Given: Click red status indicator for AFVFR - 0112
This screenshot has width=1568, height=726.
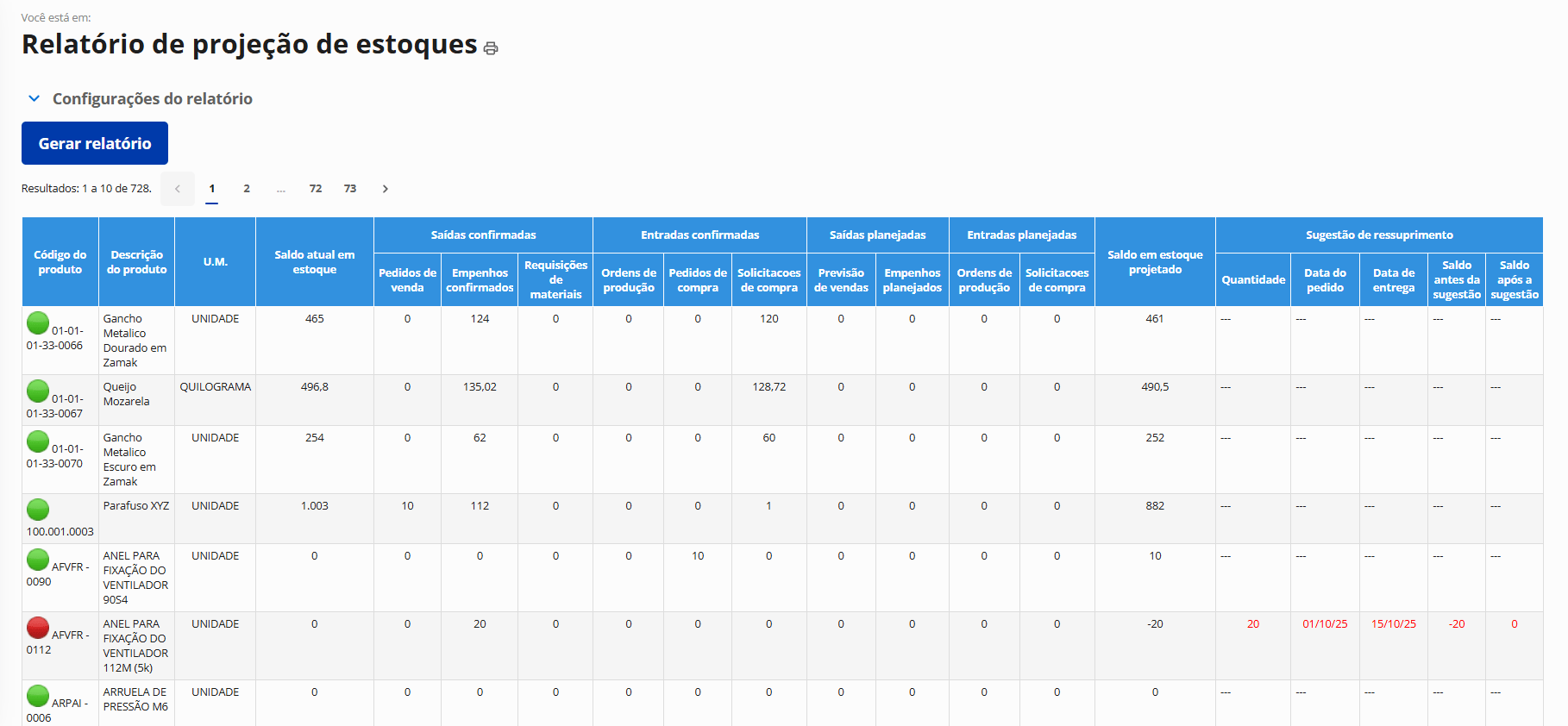Looking at the screenshot, I should pyautogui.click(x=38, y=628).
